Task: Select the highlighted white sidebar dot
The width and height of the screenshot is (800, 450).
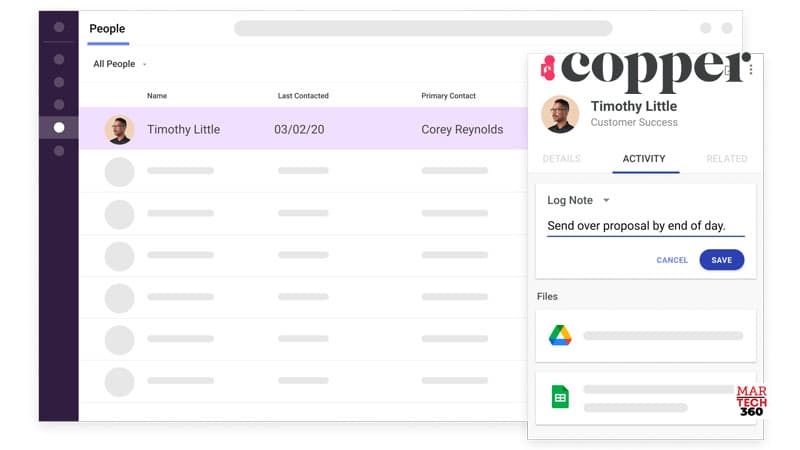Action: click(59, 128)
